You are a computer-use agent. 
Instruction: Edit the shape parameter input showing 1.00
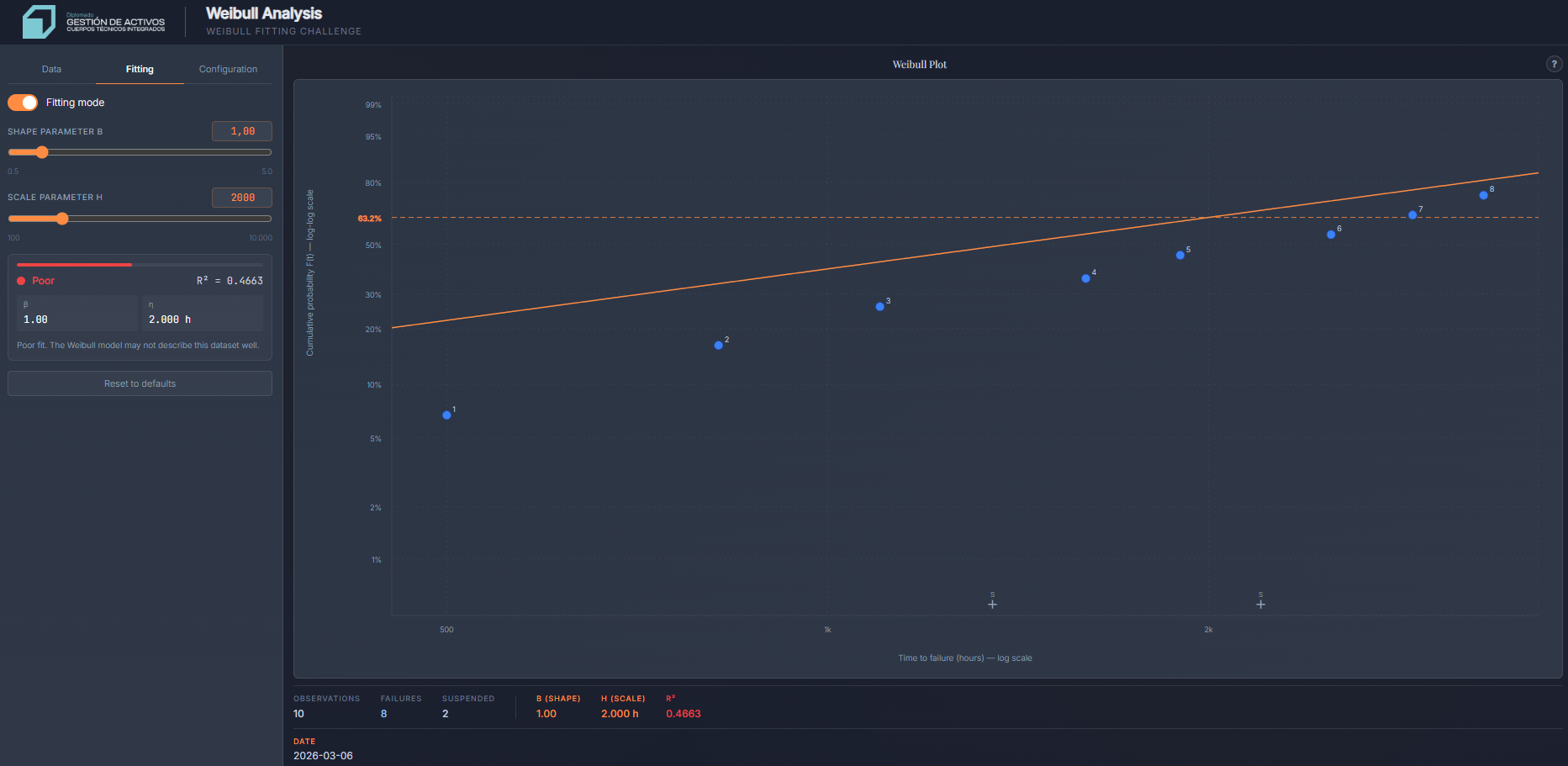(241, 131)
